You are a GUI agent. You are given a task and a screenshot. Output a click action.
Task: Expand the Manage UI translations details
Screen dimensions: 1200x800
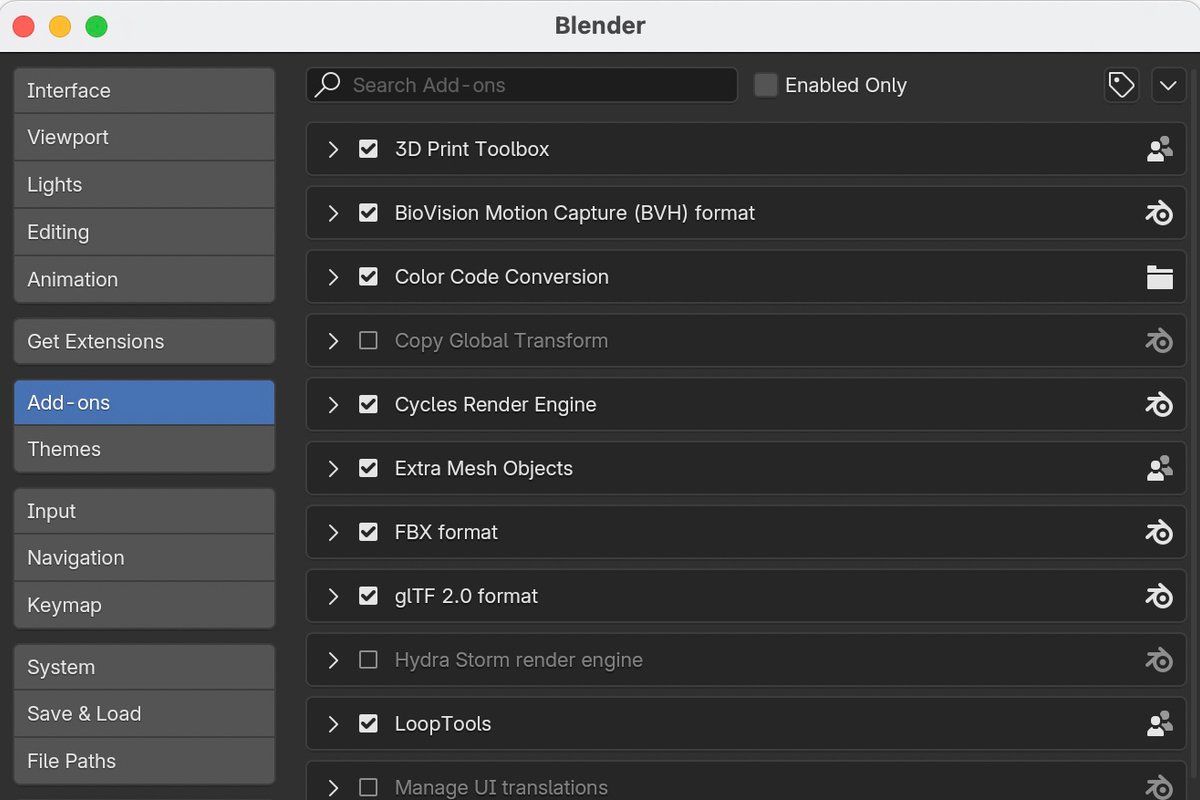(x=334, y=788)
